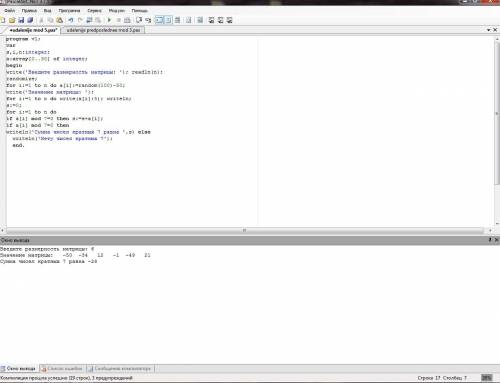Image resolution: width=500 pixels, height=383 pixels.
Task: Click the horizontal scroll-right arrow
Action: click(490, 230)
